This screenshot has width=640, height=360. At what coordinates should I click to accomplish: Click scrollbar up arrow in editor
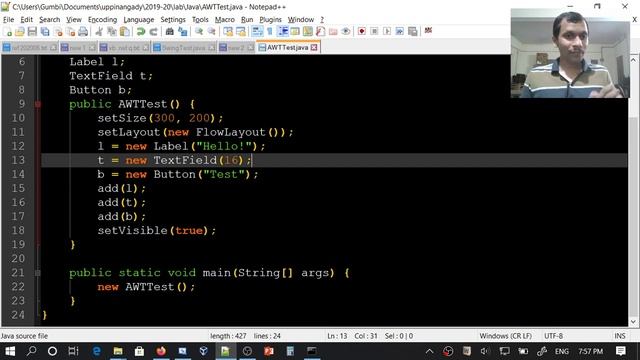coord(633,60)
